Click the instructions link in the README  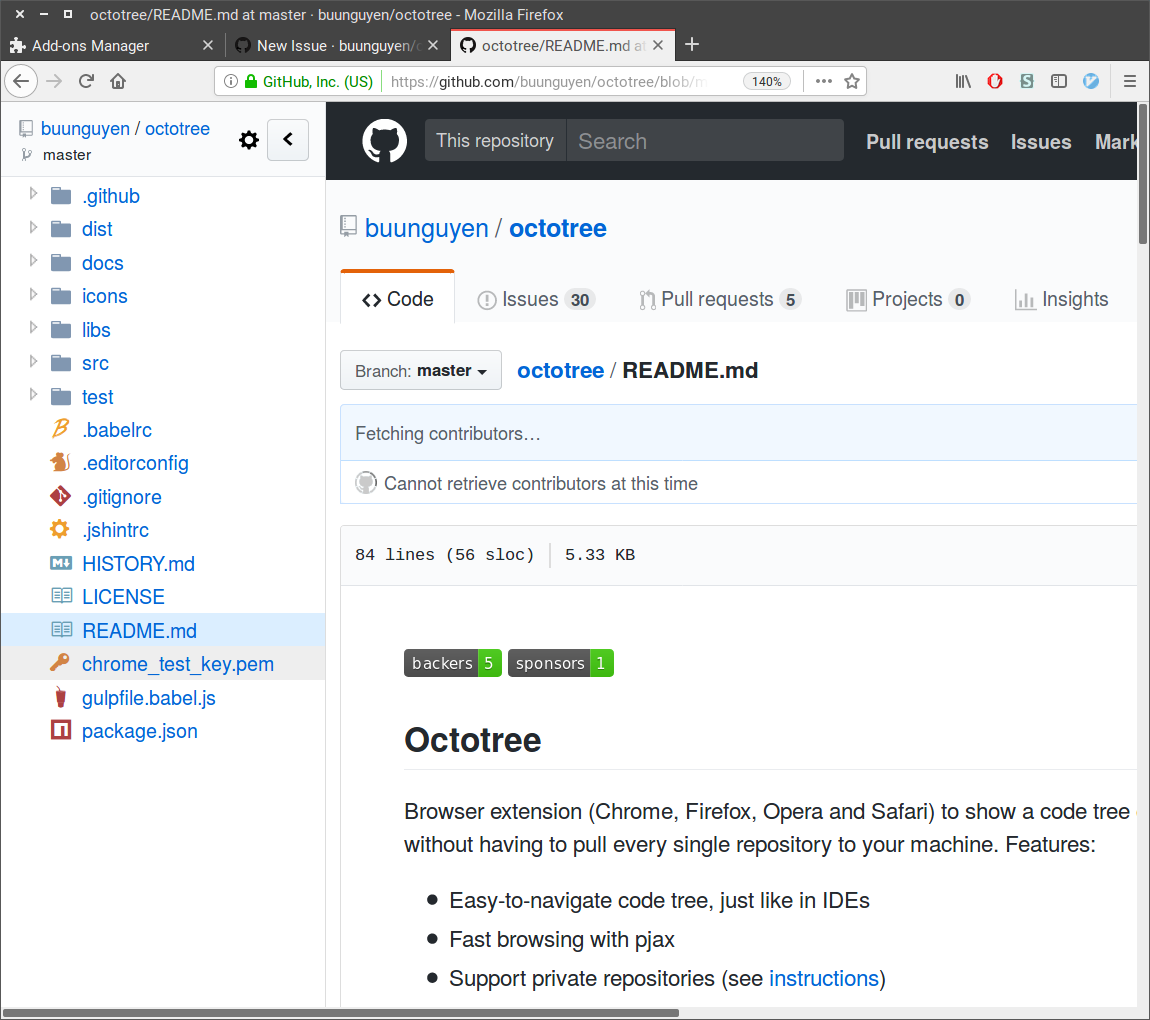point(823,978)
